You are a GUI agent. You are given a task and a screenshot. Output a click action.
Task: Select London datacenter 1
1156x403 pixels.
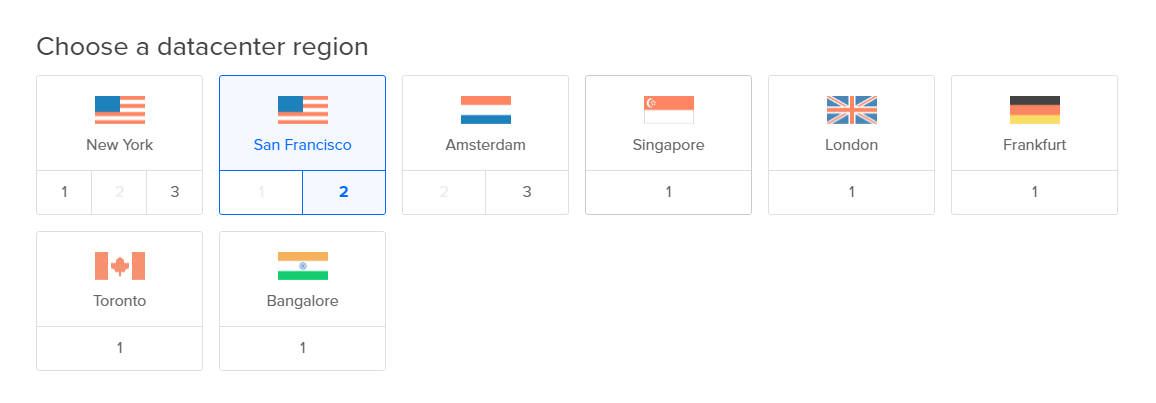(852, 192)
